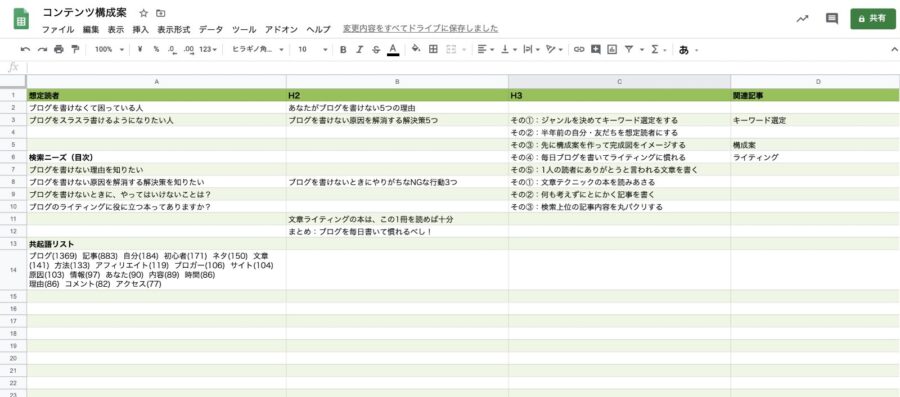Image resolution: width=900 pixels, height=397 pixels.
Task: Open the borders tool
Action: tap(433, 49)
